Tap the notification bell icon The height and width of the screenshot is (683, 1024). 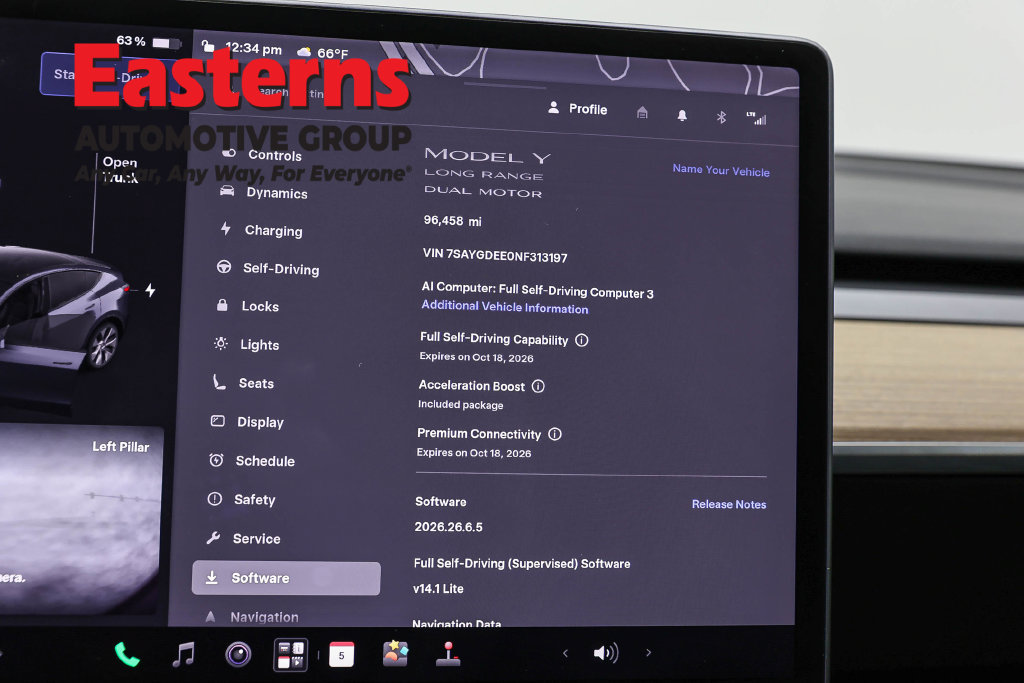tap(682, 116)
